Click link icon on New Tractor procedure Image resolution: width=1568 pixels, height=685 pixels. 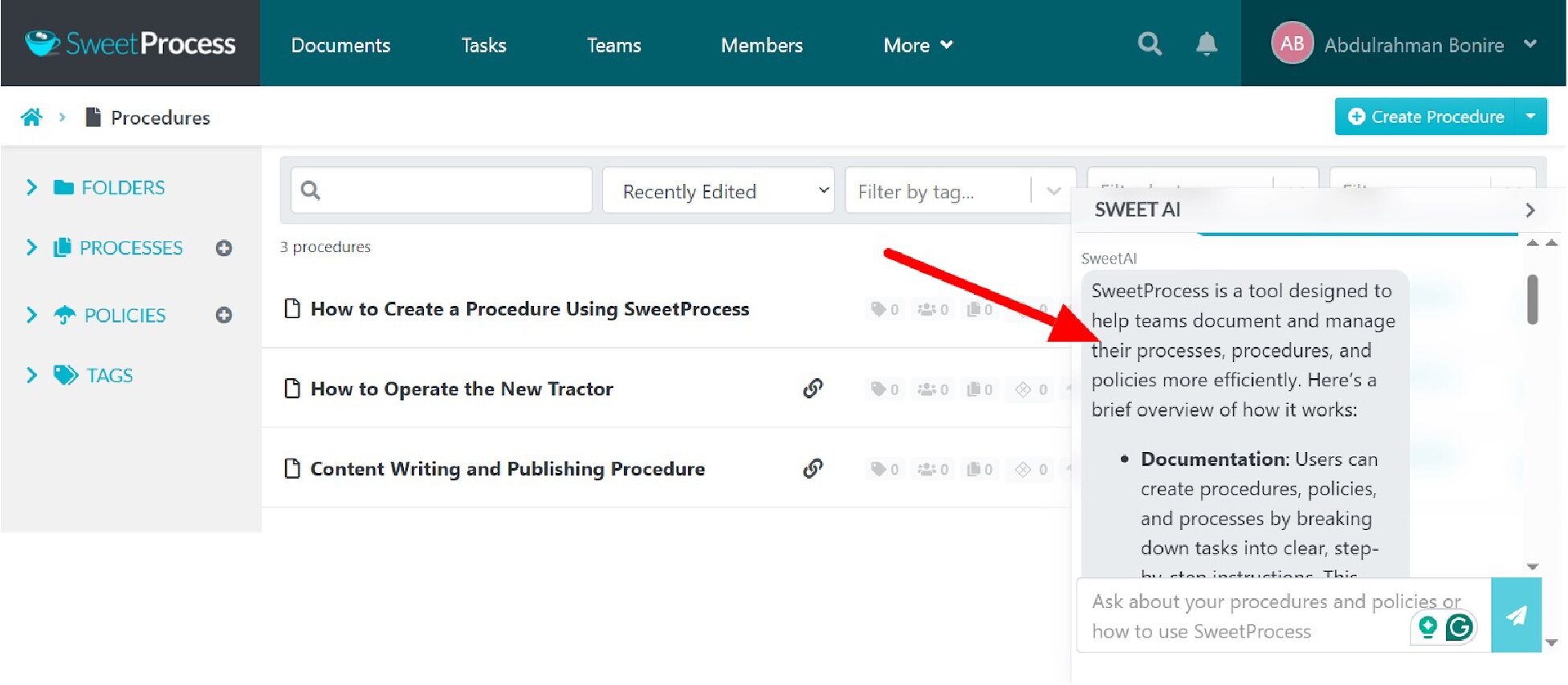813,389
